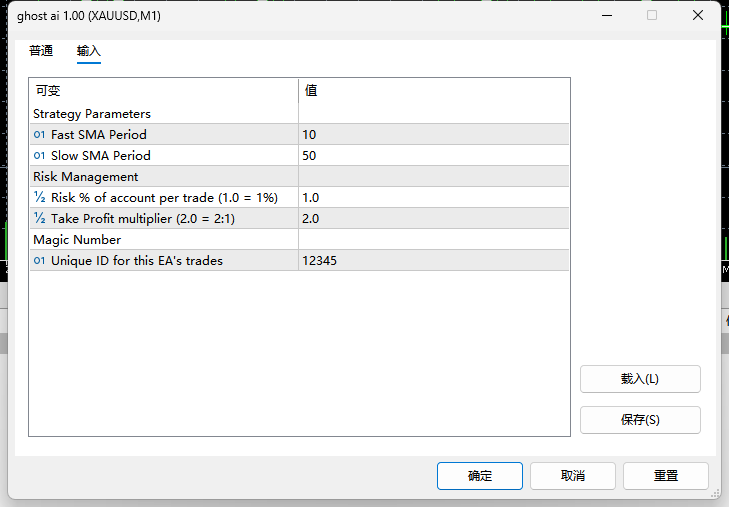Click the 可变 column header

(164, 91)
